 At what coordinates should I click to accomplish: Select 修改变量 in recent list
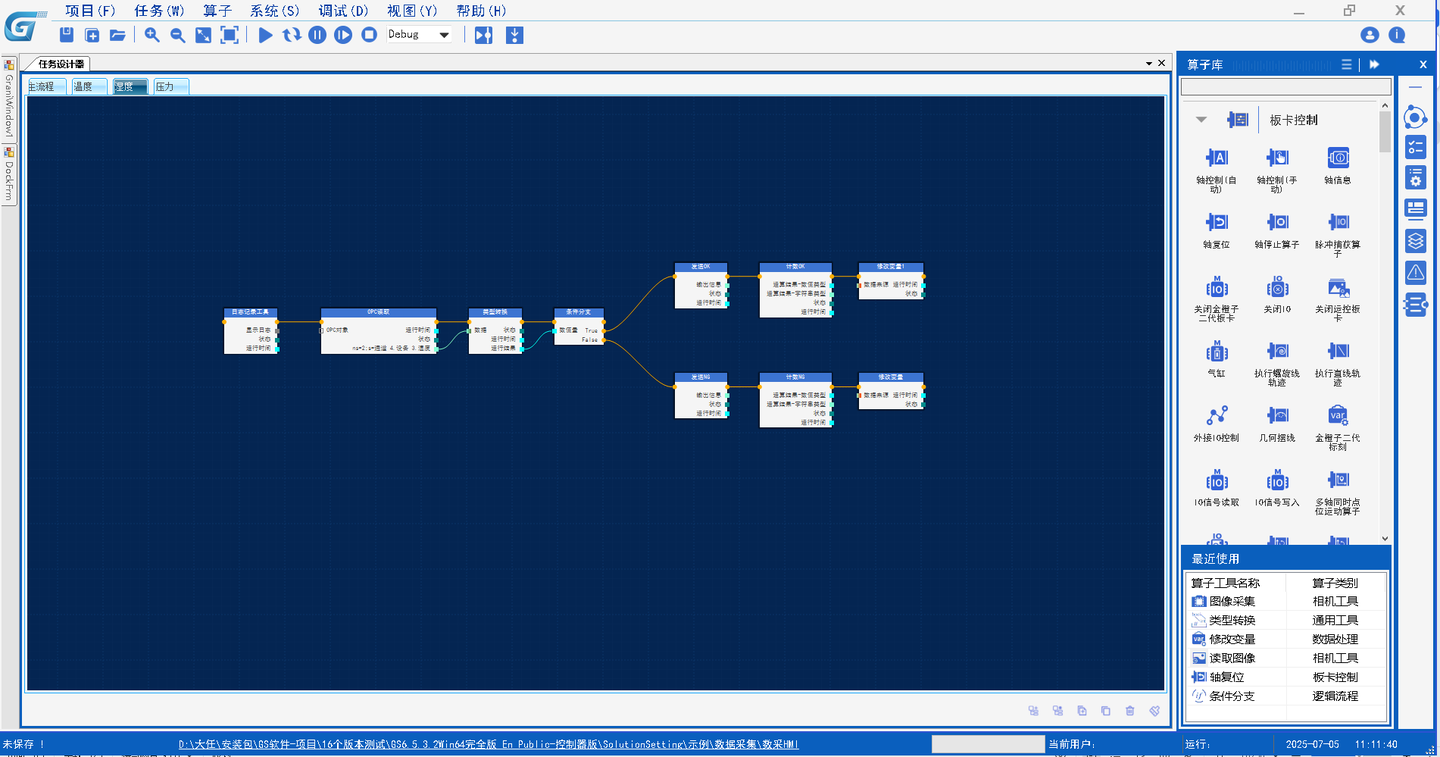[1232, 639]
